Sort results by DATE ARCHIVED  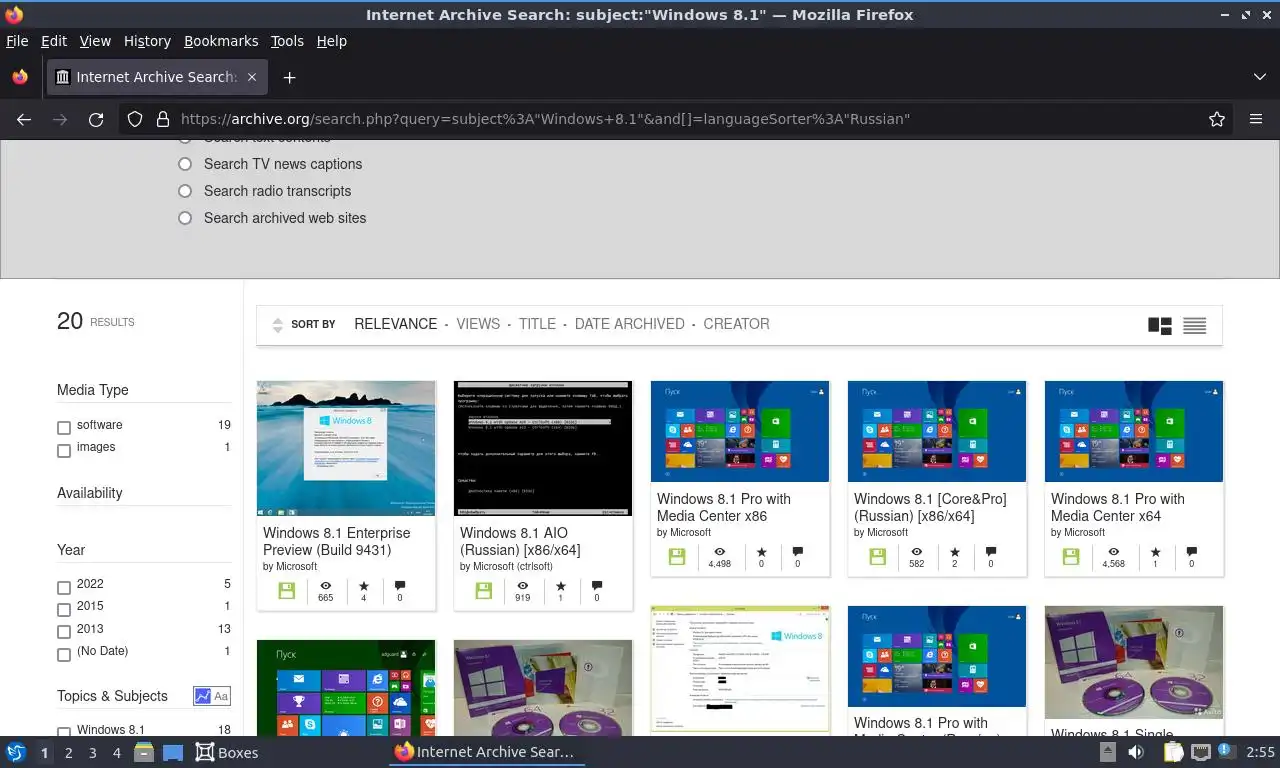[x=630, y=324]
